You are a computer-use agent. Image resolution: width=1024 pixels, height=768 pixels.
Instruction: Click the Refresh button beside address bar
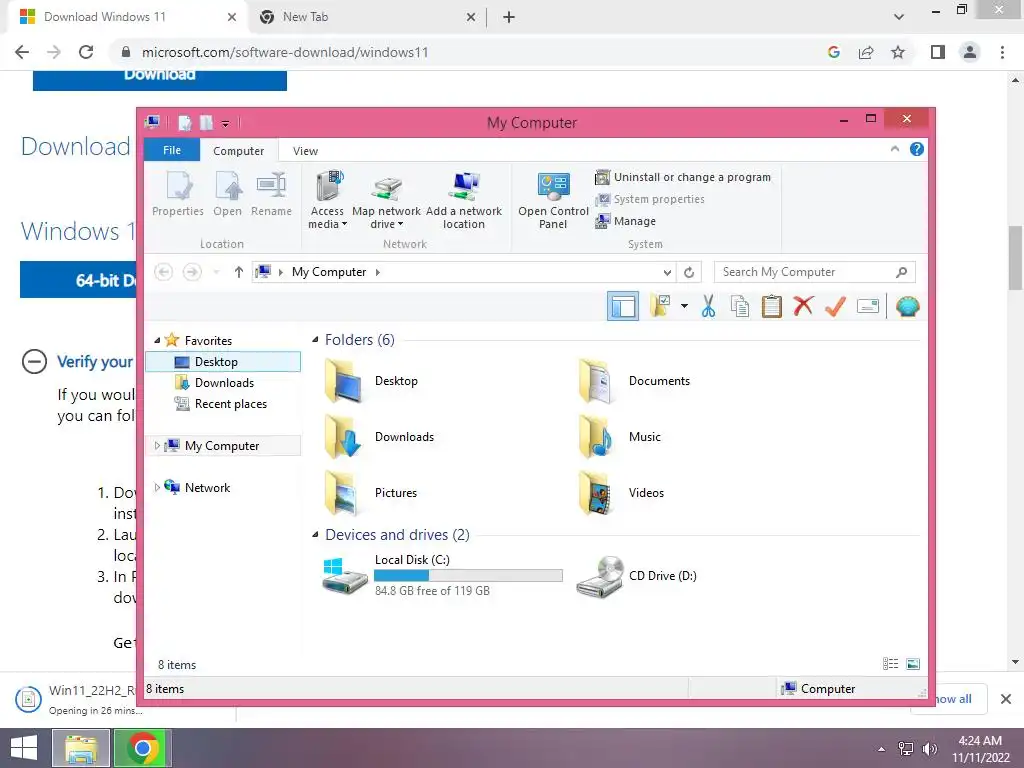click(x=689, y=272)
